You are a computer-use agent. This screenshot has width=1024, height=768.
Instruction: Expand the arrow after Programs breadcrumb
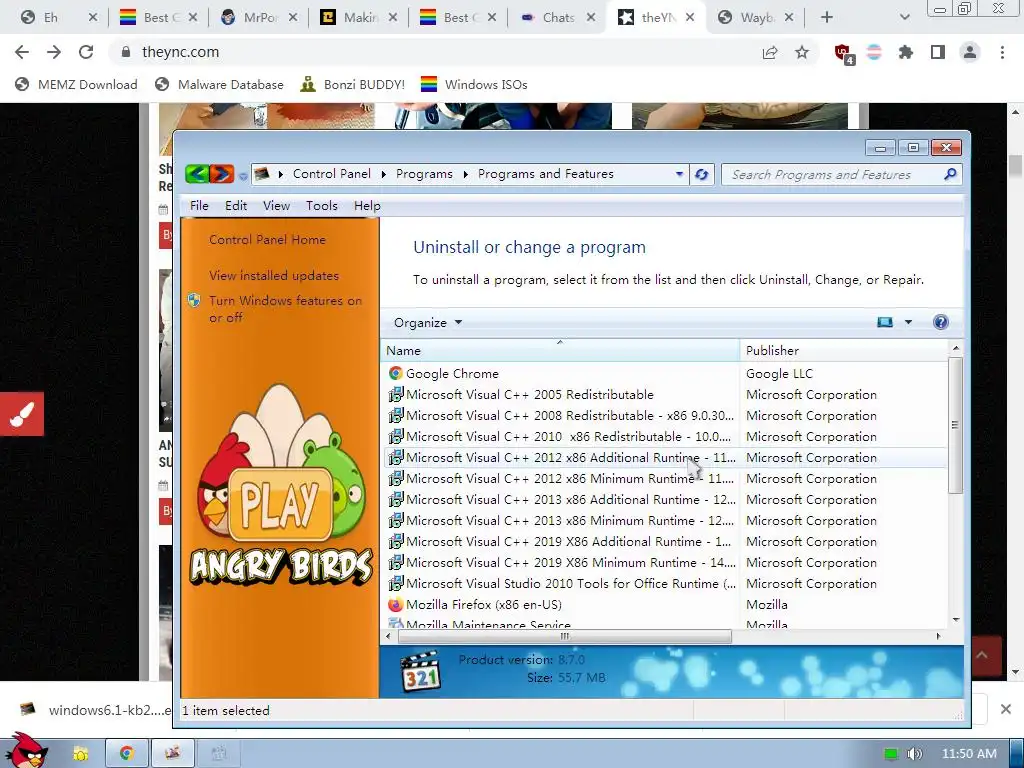466,174
